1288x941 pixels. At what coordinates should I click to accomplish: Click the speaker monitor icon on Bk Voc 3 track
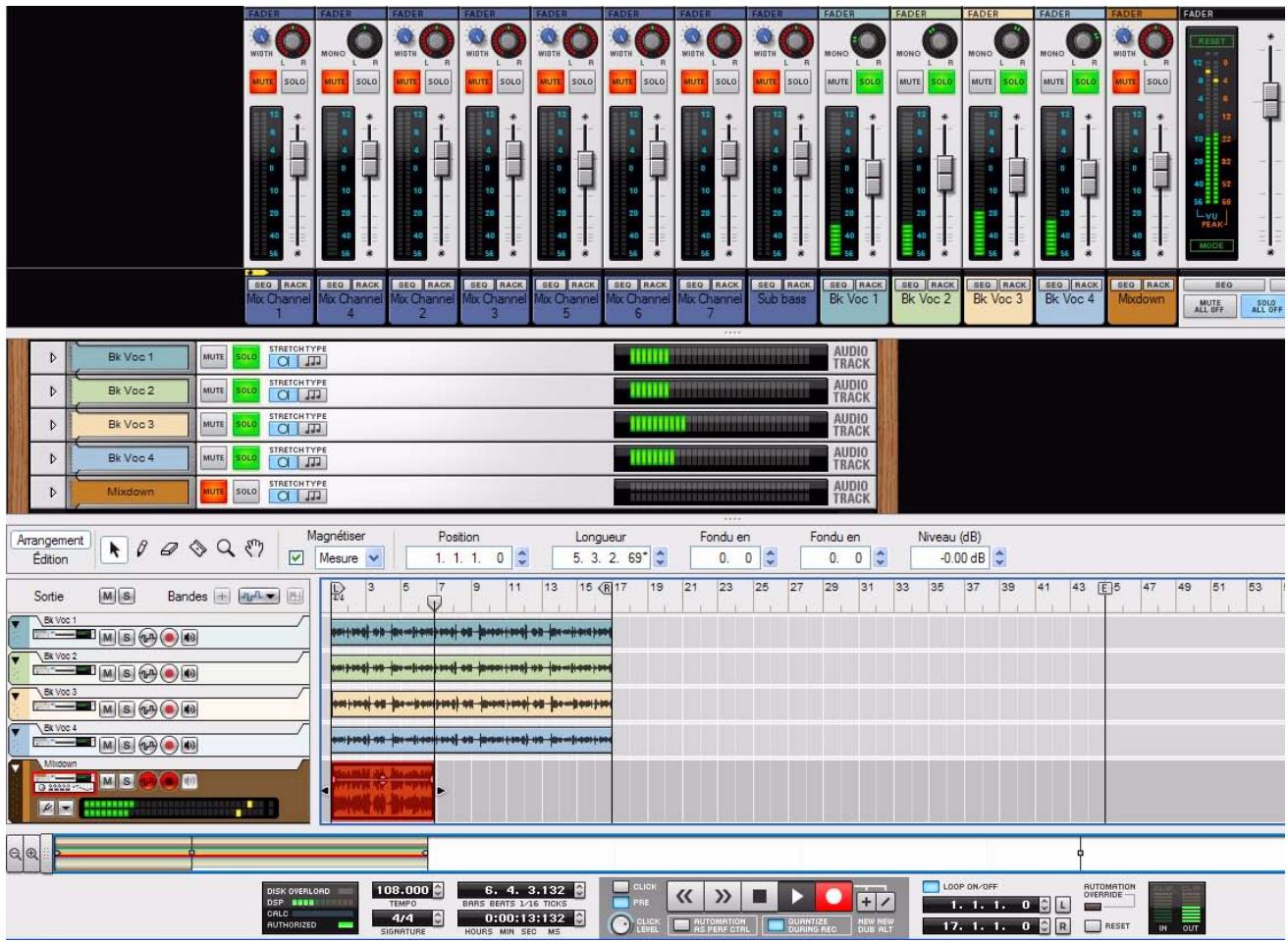tap(188, 708)
